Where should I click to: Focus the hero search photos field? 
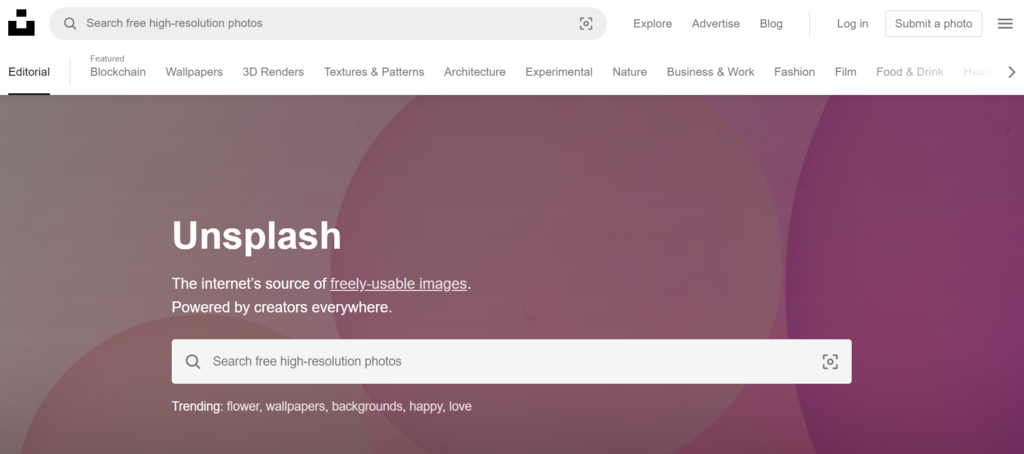tap(511, 361)
